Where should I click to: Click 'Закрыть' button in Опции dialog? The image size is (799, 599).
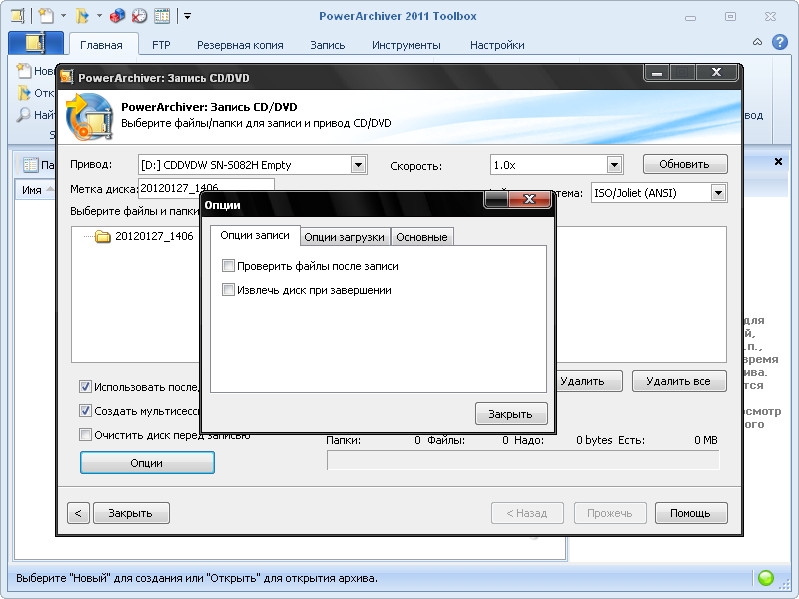tap(510, 414)
